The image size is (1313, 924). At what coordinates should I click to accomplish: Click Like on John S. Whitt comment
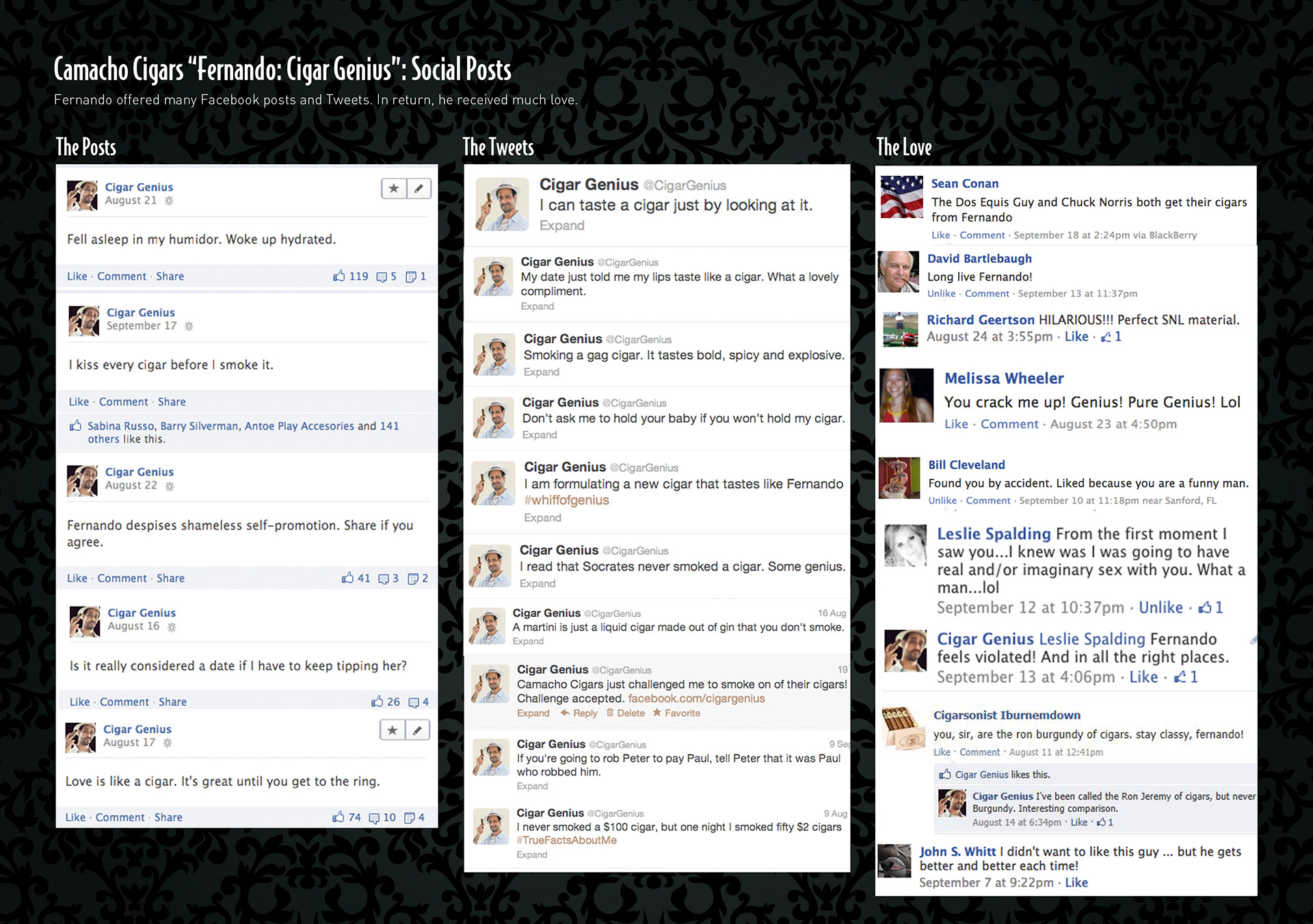(x=1076, y=882)
